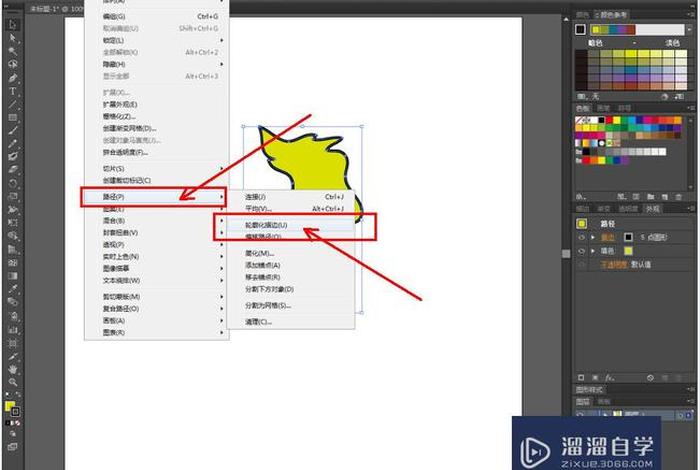Select the Eyedropper tool
This screenshot has height=470, width=700.
(12, 289)
